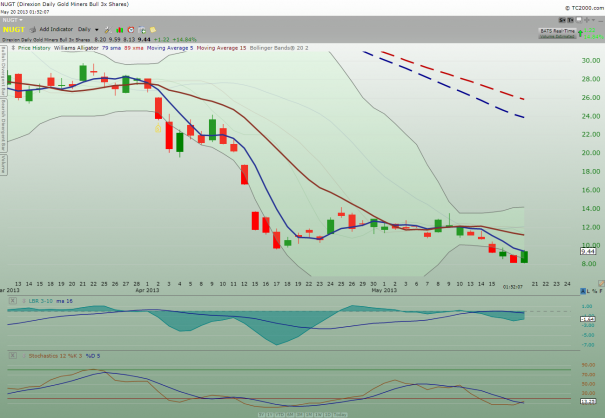Screen dimensions: 605x418
Task: Click the scale edit icon above A L % F
Action: [x=601, y=284]
